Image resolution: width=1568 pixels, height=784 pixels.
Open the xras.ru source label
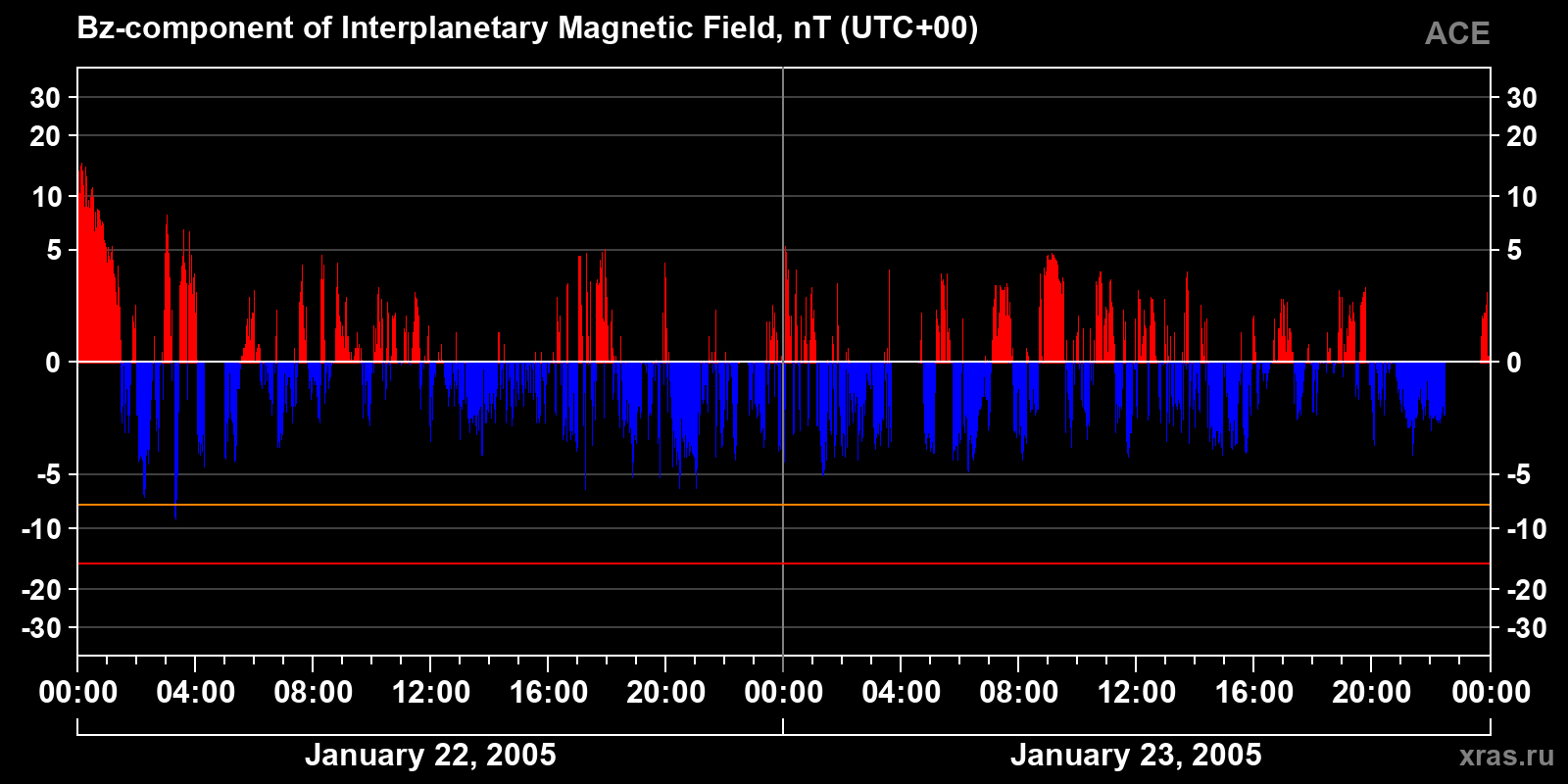point(1506,756)
